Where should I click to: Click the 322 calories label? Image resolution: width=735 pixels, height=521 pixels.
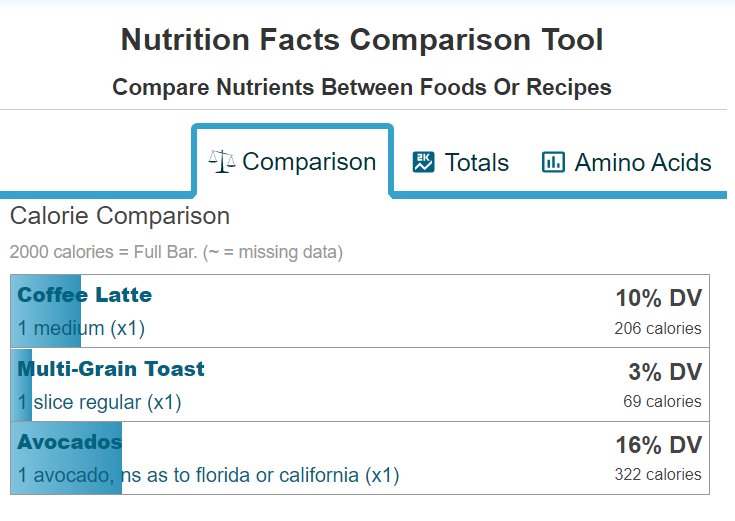click(658, 474)
